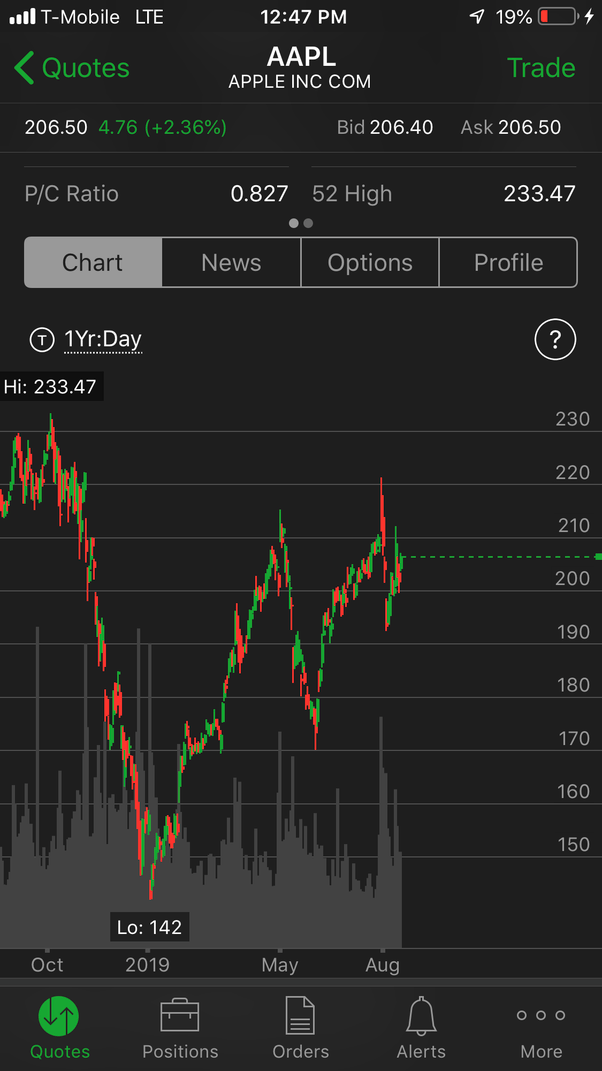
Task: Tap the last price 206.50
Action: coord(56,127)
